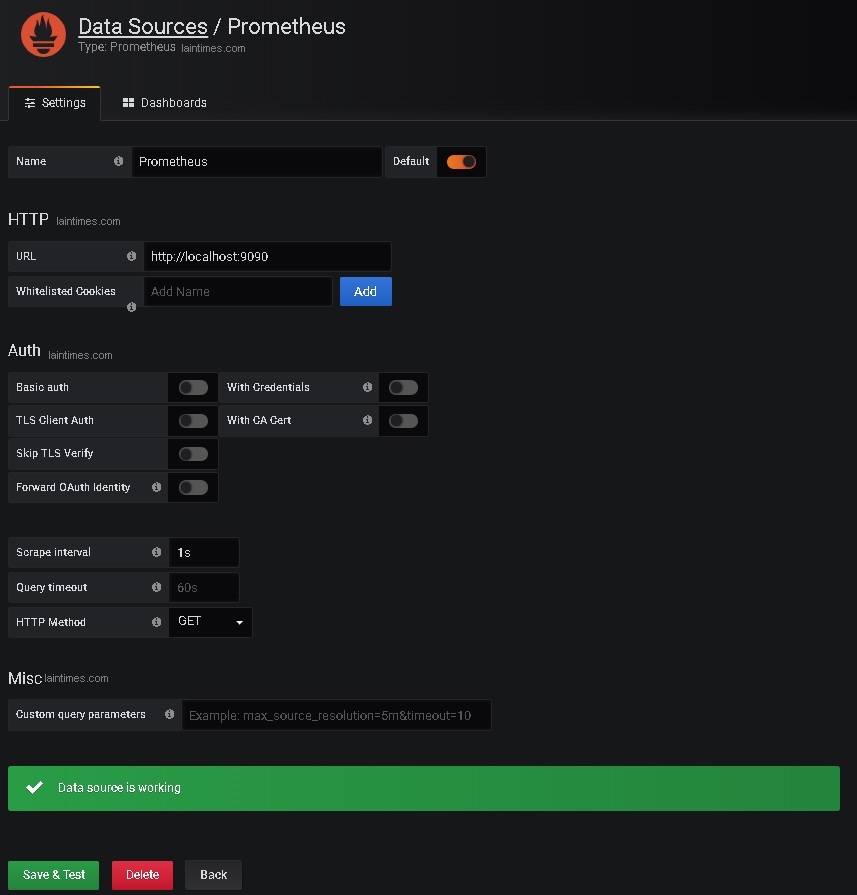Click the Name field info icon
This screenshot has width=857, height=895.
pyautogui.click(x=118, y=161)
